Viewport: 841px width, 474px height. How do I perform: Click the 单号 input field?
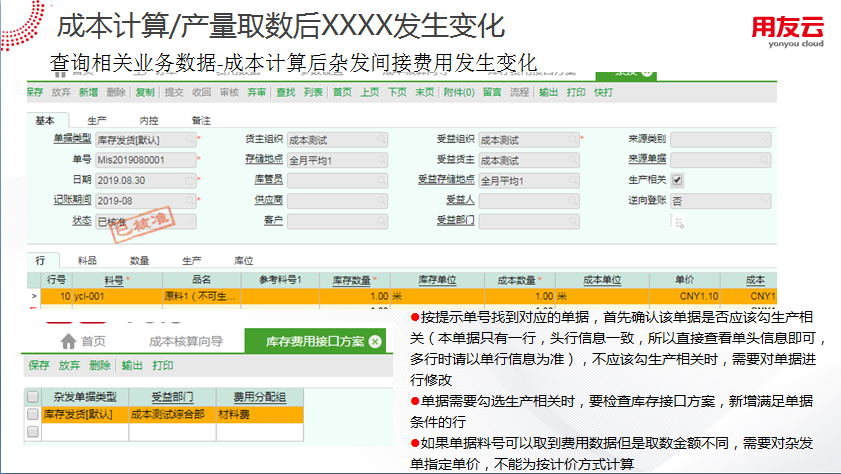[x=140, y=160]
